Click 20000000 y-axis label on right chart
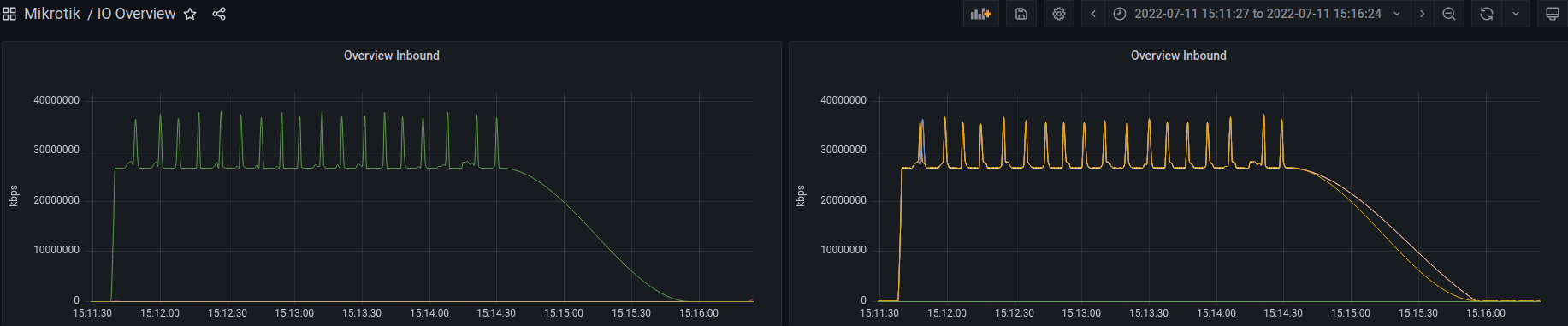1568x326 pixels. click(x=843, y=200)
